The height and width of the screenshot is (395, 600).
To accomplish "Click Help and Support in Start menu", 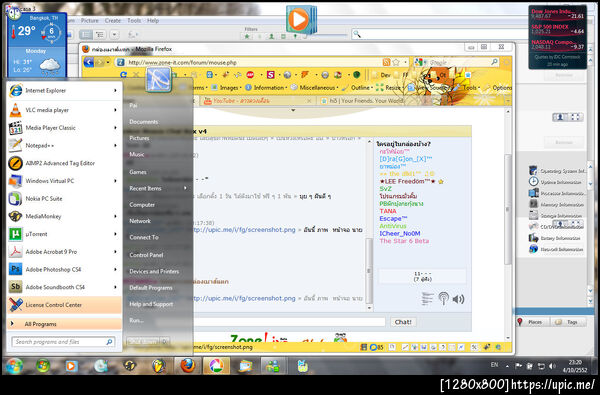I will 151,304.
